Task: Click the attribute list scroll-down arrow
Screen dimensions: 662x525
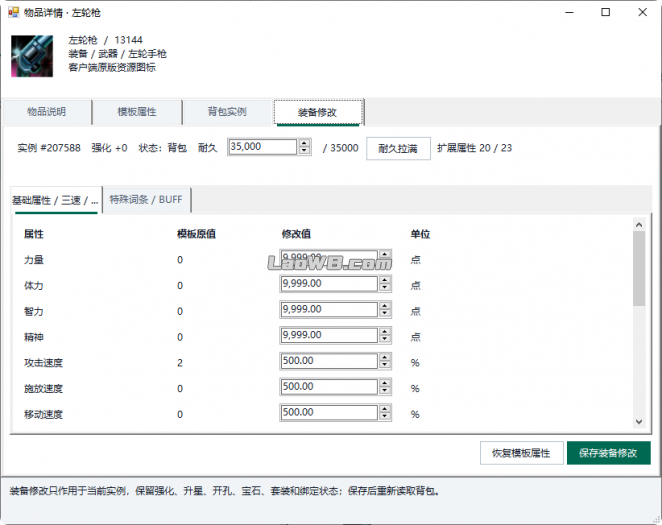Action: point(639,421)
